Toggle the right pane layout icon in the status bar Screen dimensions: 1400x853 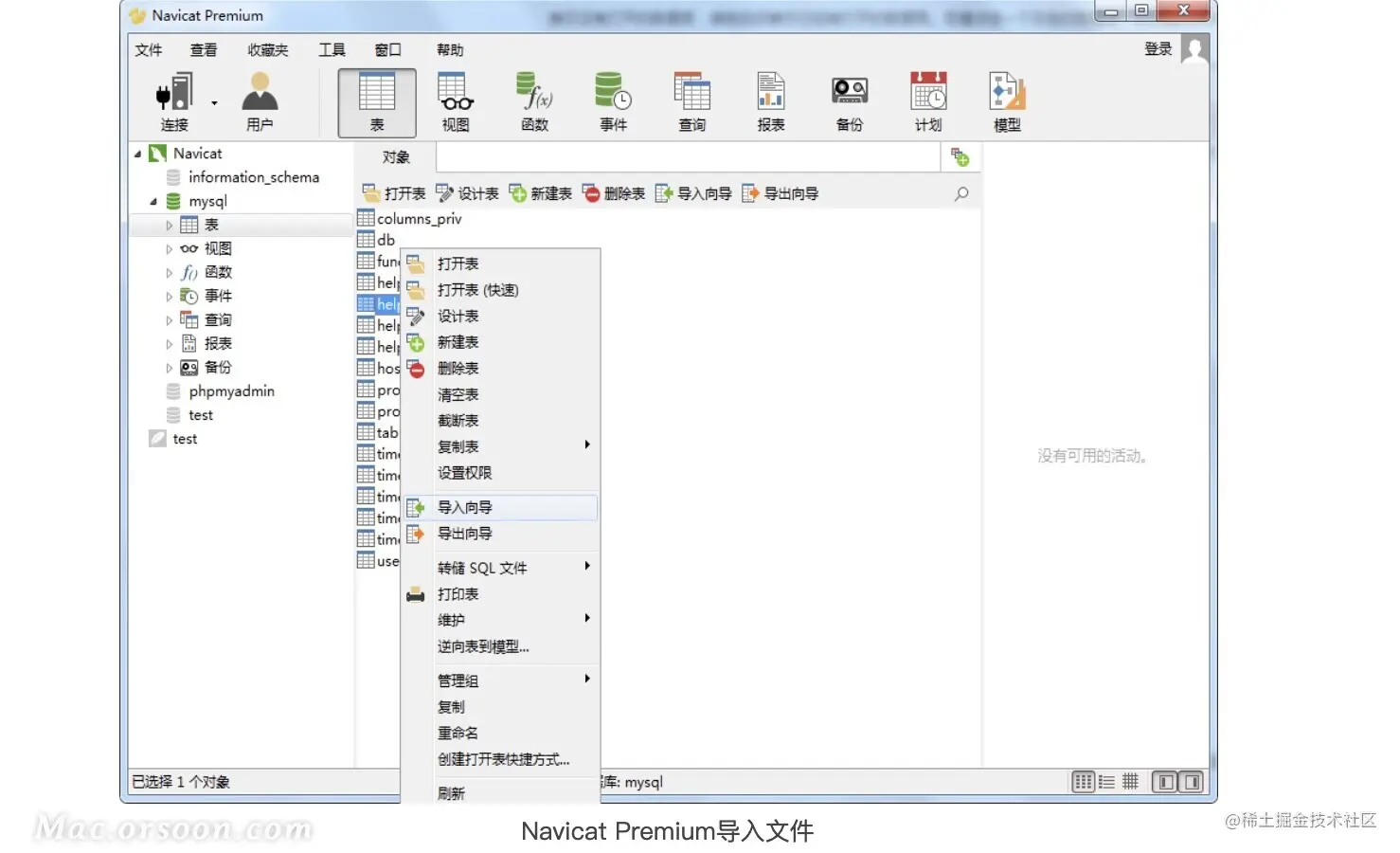pyautogui.click(x=1192, y=782)
